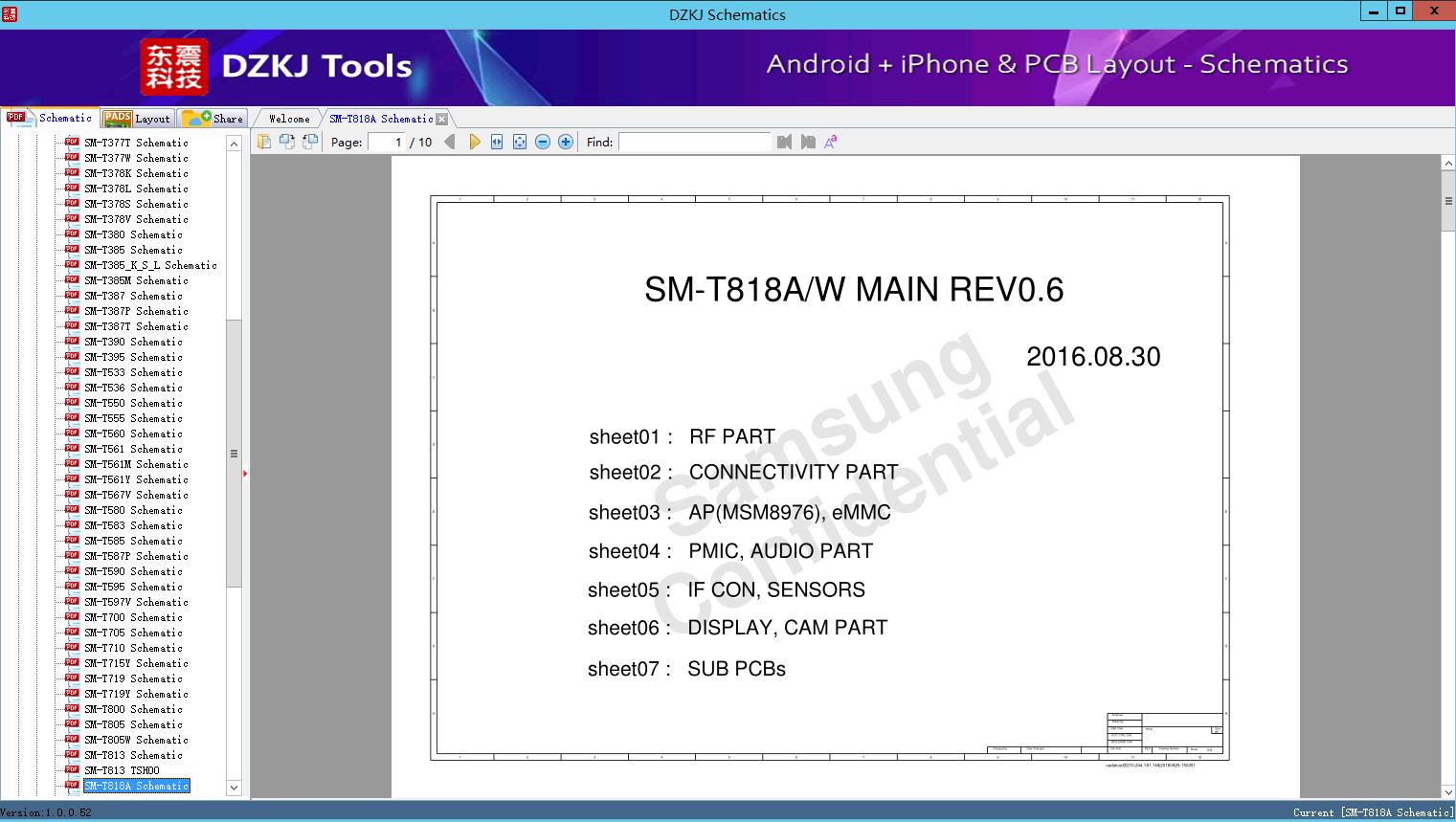Fit the whole page in view
Image resolution: width=1456 pixels, height=822 pixels.
(520, 142)
